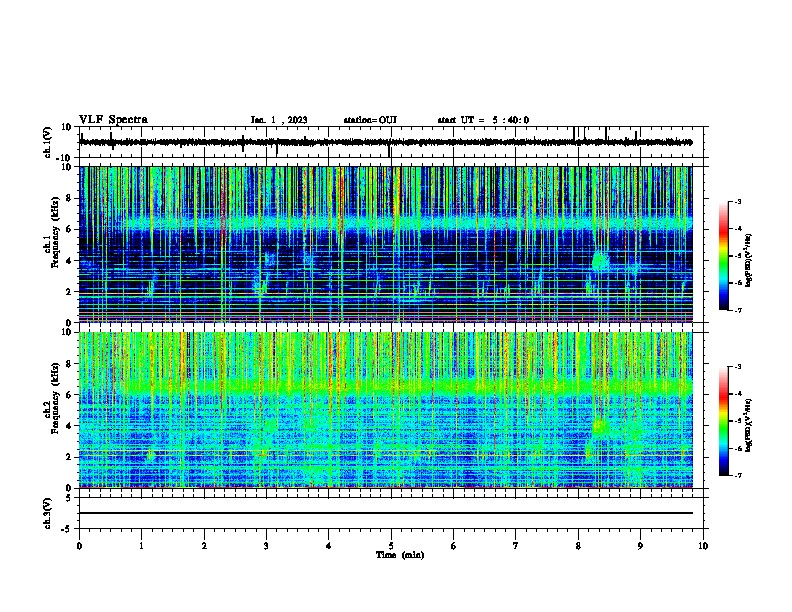Select the ch.1 "Frequency (kHz)" axis label
The image size is (792, 612).
coord(55,233)
